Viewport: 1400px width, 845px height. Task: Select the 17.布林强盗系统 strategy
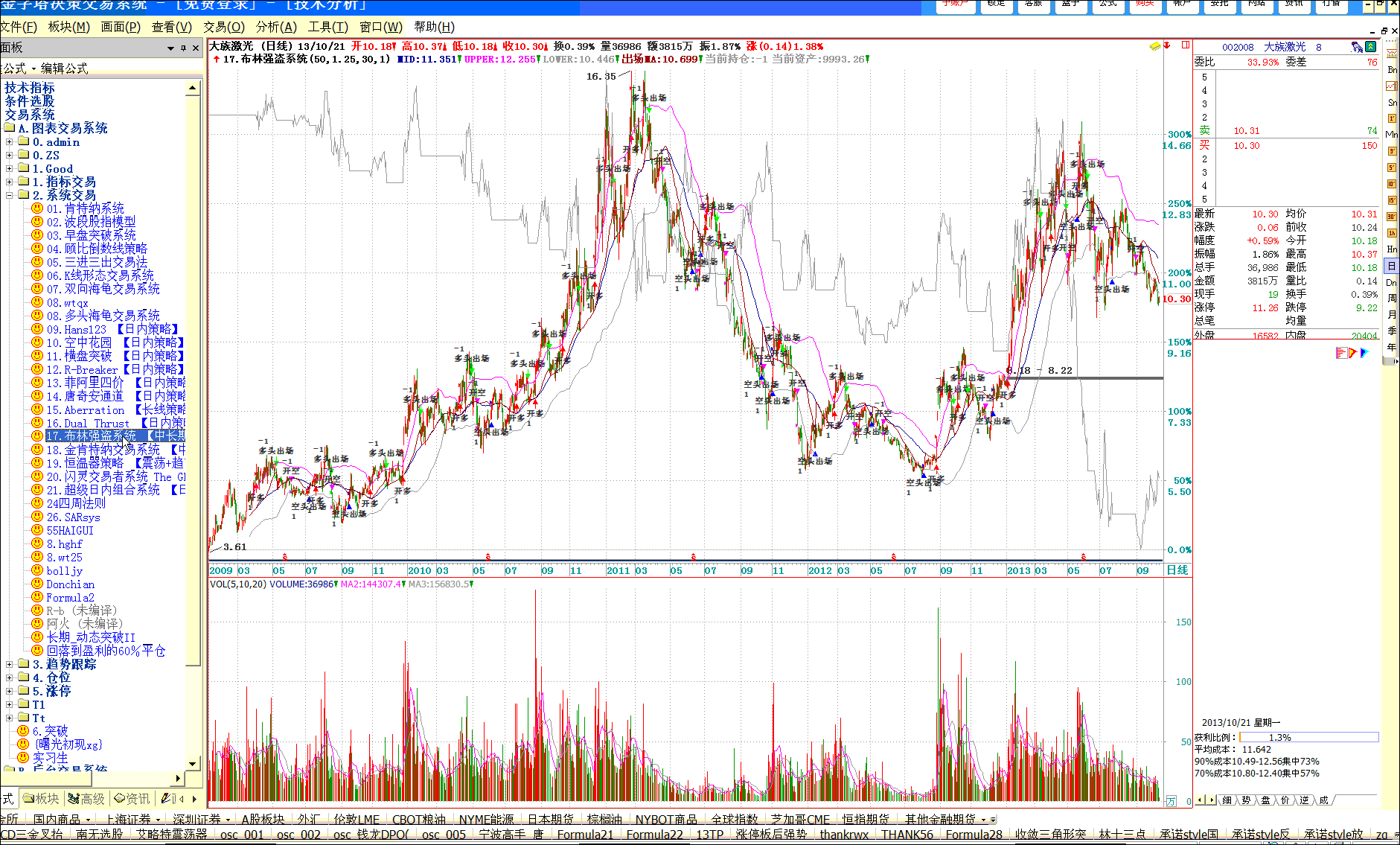tap(115, 436)
